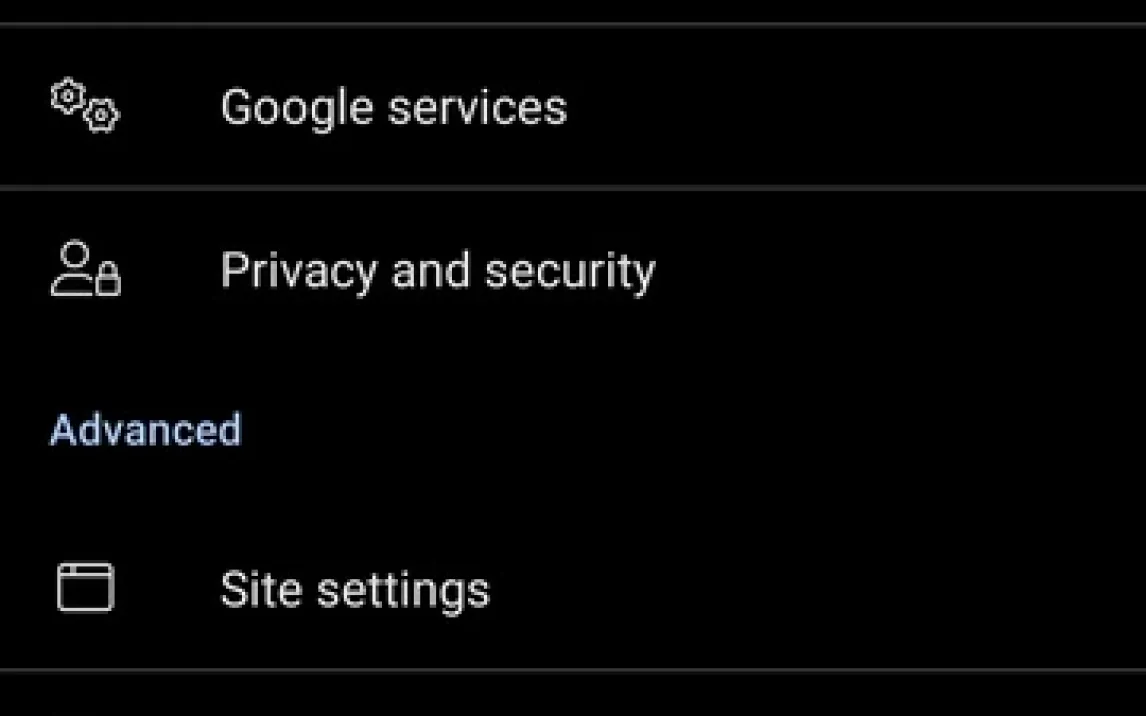Click the person-with-lock Privacy icon

pyautogui.click(x=85, y=270)
